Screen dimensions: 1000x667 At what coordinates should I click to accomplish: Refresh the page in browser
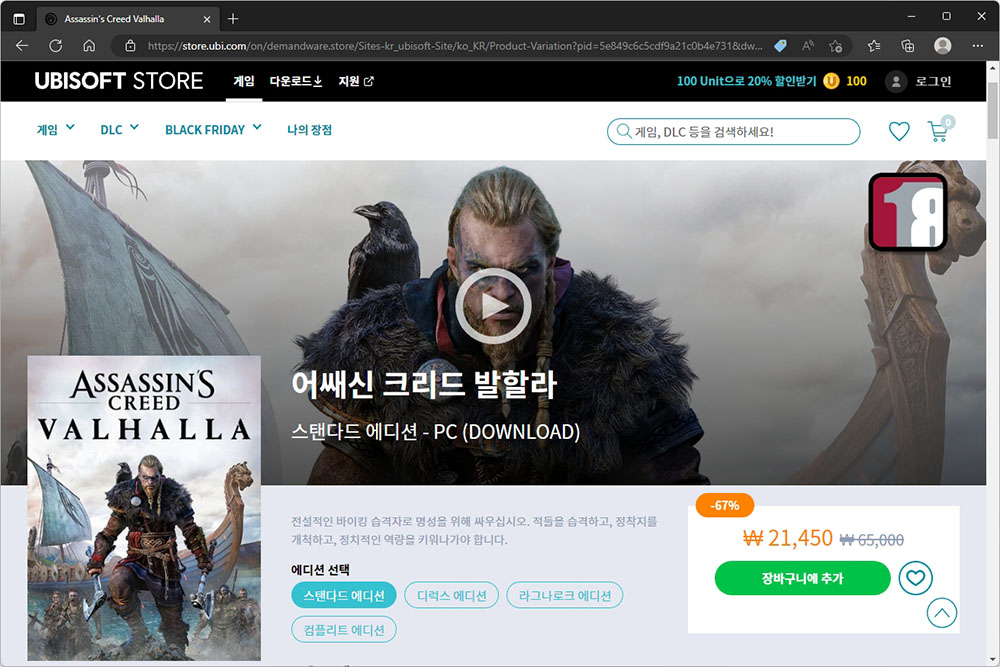click(x=55, y=46)
